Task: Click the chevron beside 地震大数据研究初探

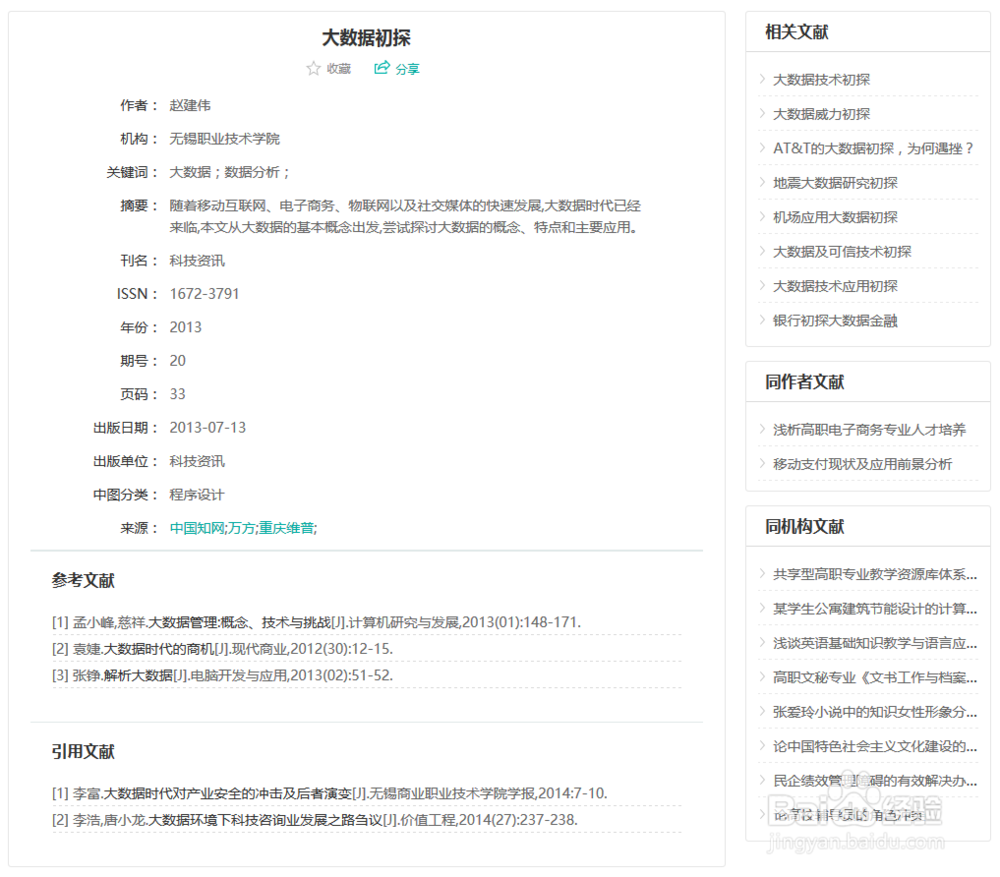Action: pyautogui.click(x=762, y=182)
